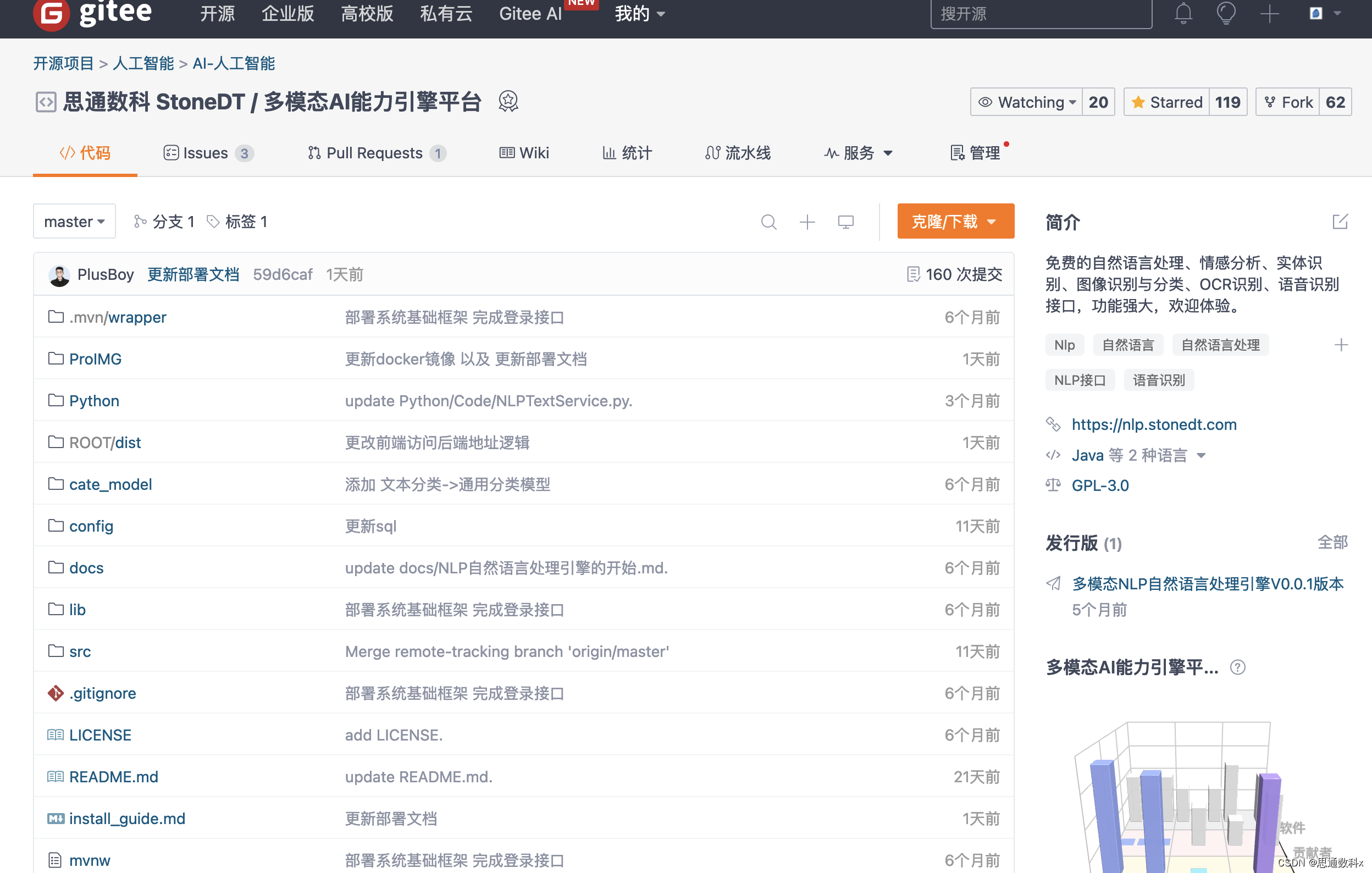Click the open in new tab icon

pyautogui.click(x=1339, y=221)
